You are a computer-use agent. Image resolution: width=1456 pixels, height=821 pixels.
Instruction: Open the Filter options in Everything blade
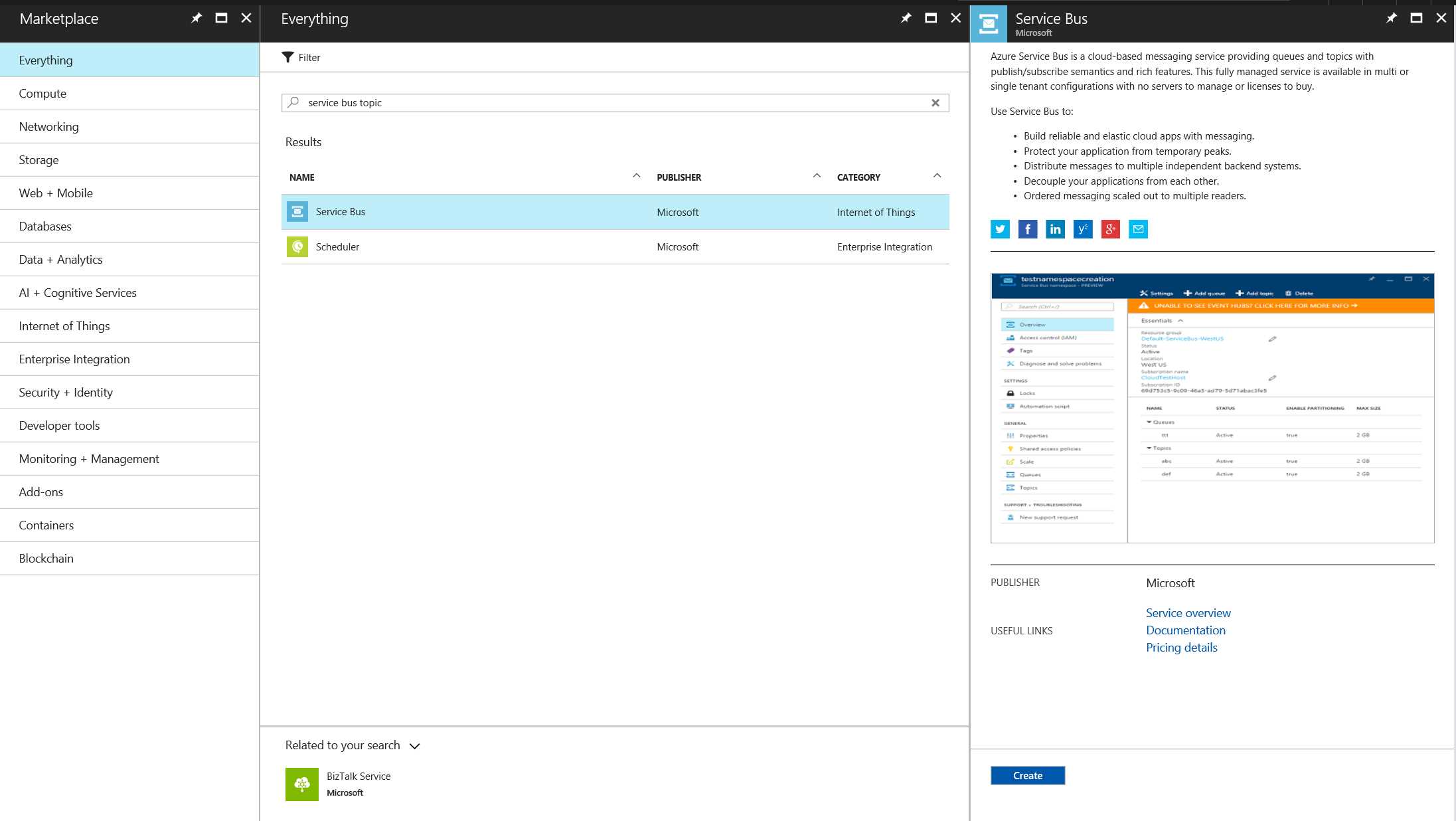click(301, 57)
